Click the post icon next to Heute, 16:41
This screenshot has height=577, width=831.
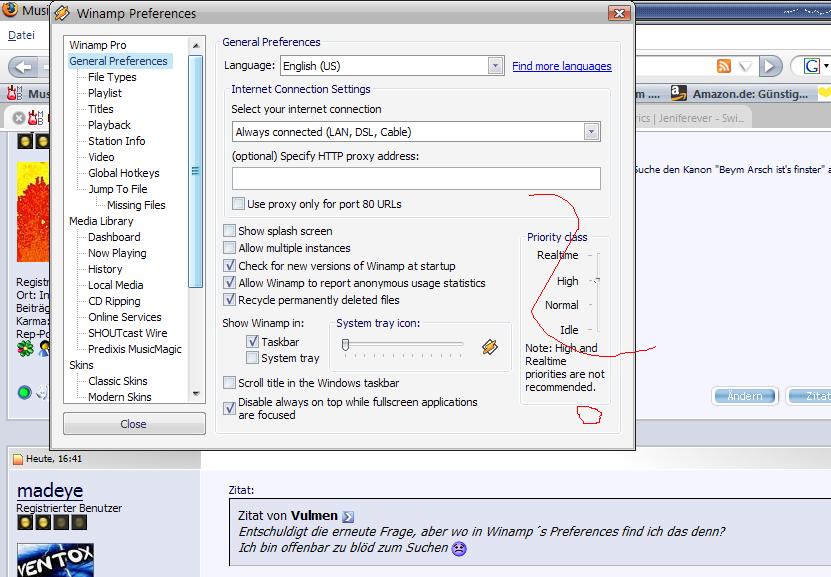[18, 459]
